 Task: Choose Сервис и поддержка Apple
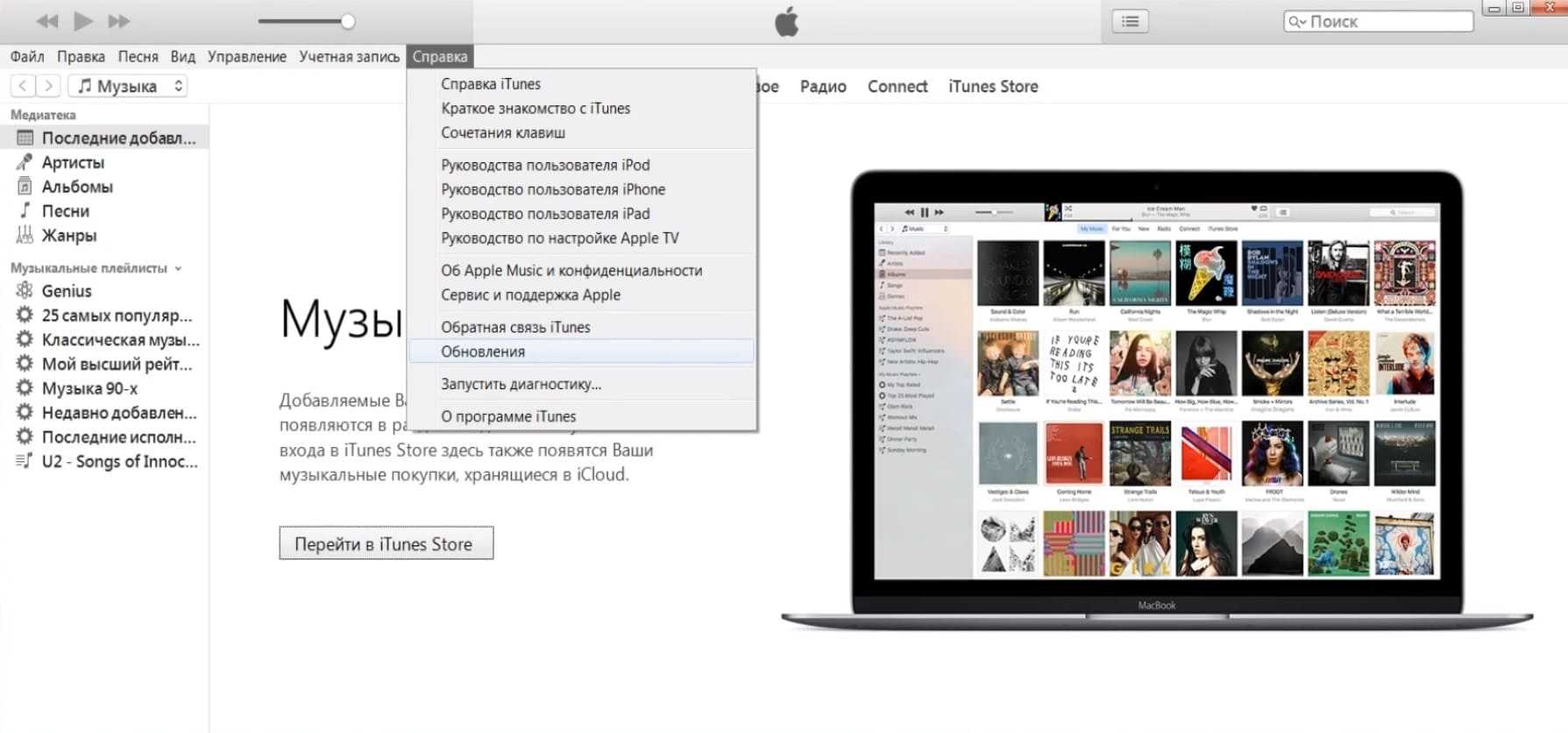point(582,295)
